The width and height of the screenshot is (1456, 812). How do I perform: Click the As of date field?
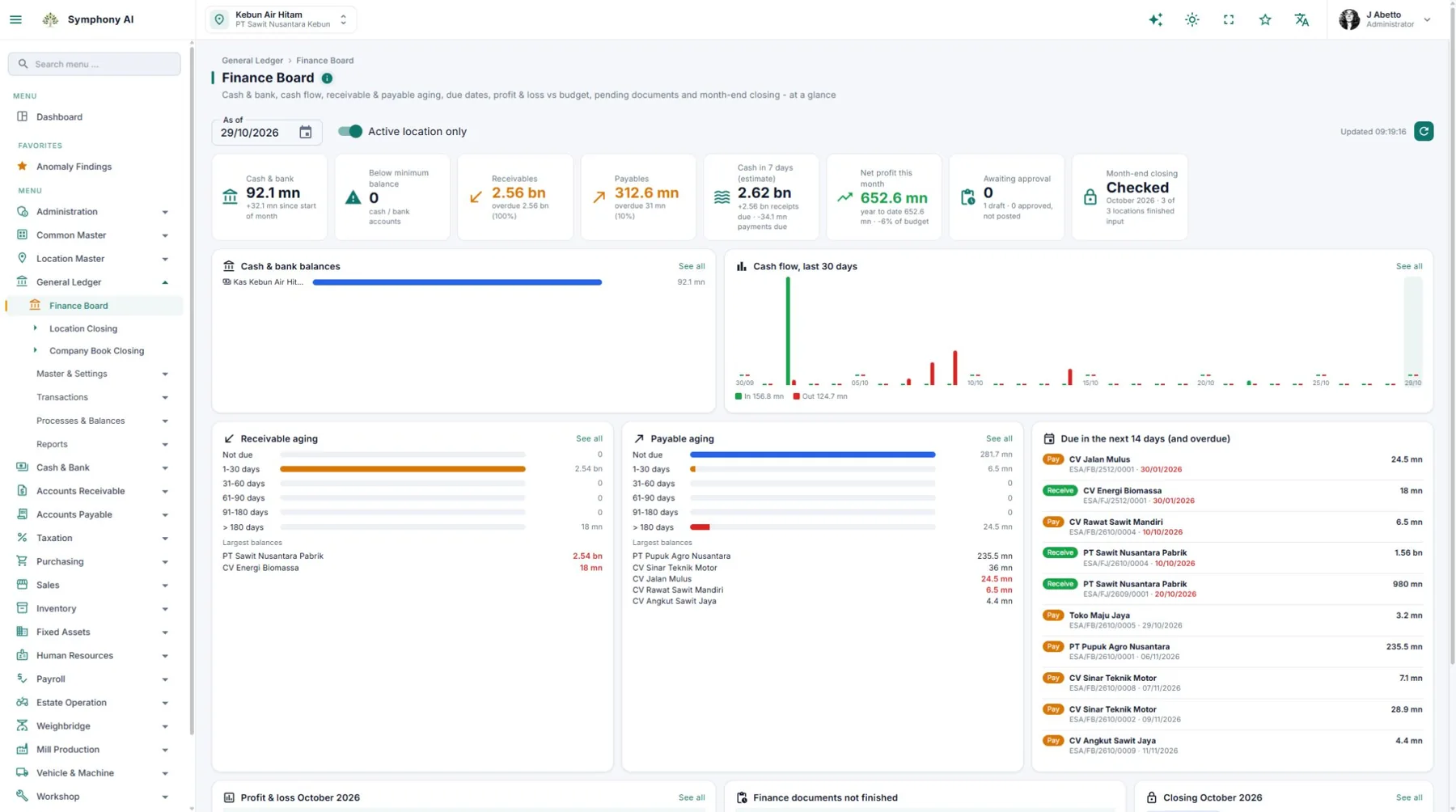click(267, 132)
